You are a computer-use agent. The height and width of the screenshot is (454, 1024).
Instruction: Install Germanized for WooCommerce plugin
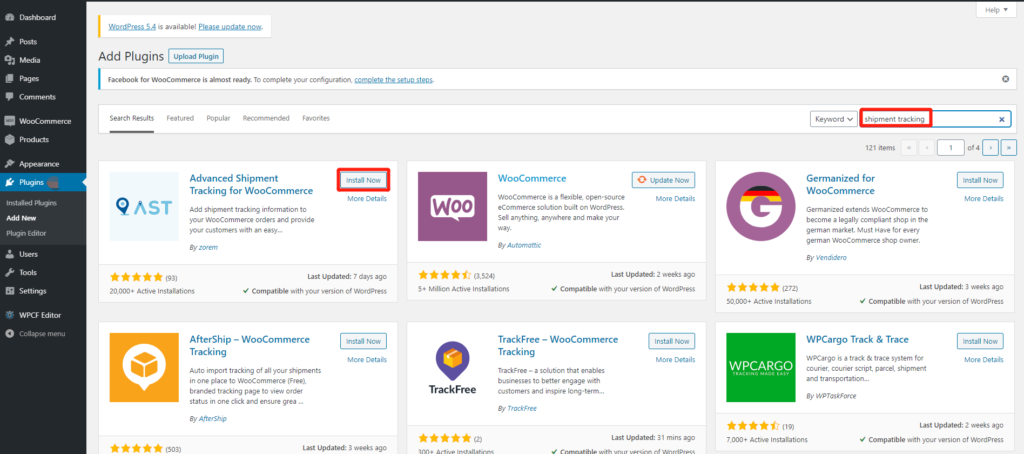pyautogui.click(x=980, y=180)
